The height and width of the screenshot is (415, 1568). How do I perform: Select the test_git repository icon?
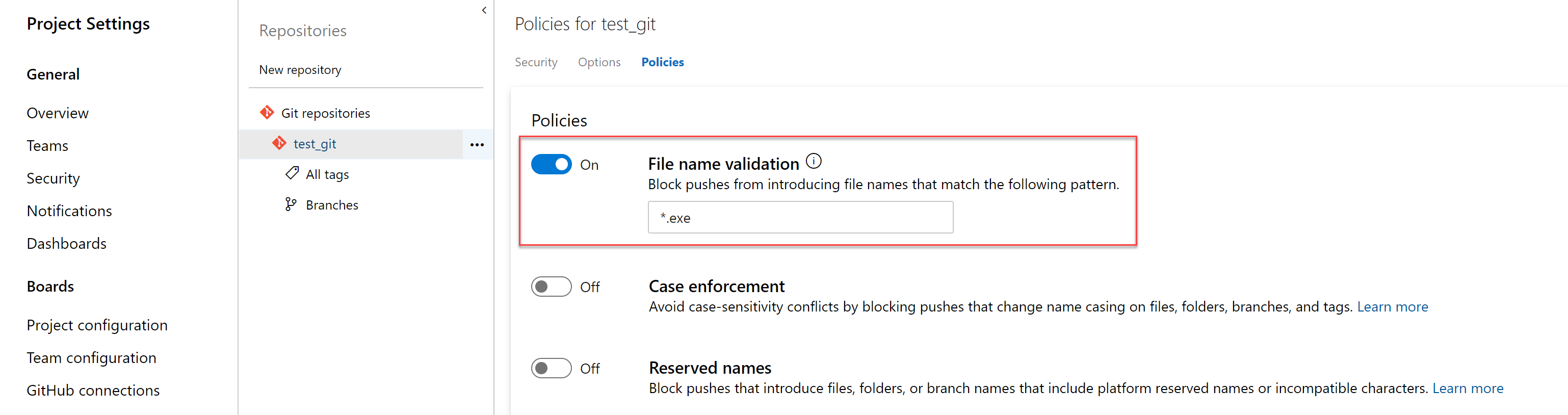(x=279, y=144)
